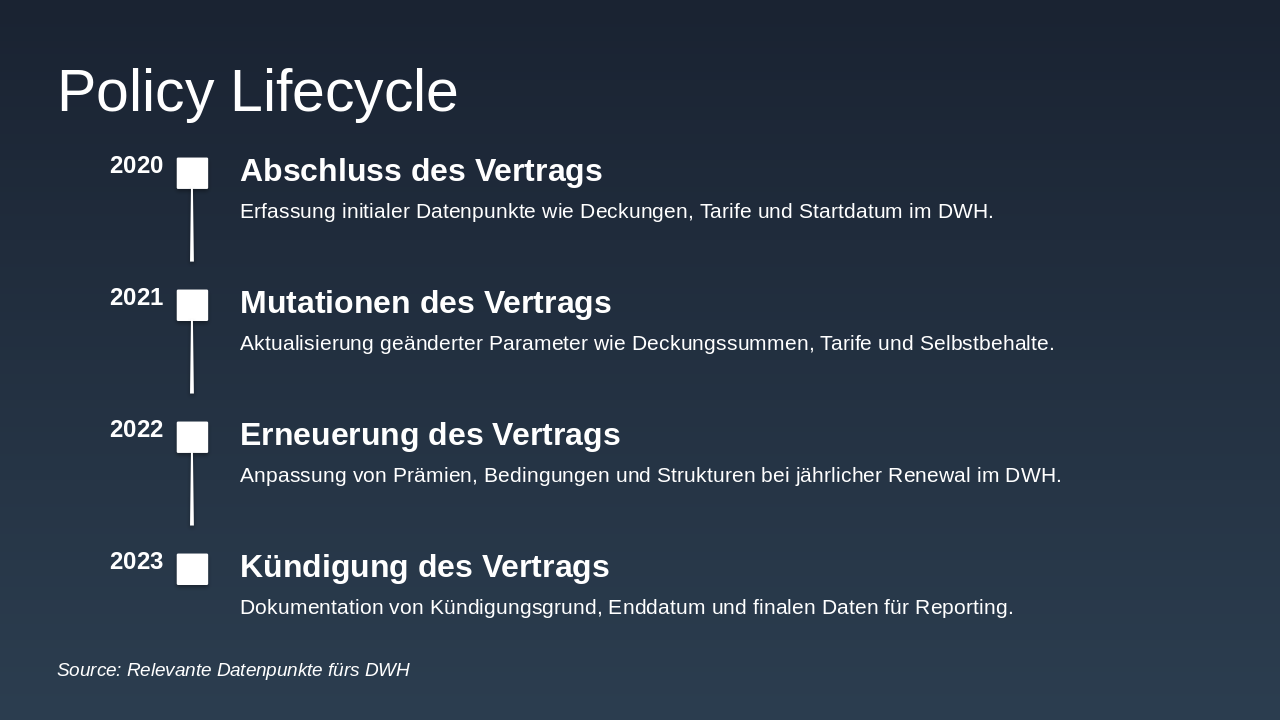Click the "Kündigung des Vertrags" heading

(x=424, y=566)
